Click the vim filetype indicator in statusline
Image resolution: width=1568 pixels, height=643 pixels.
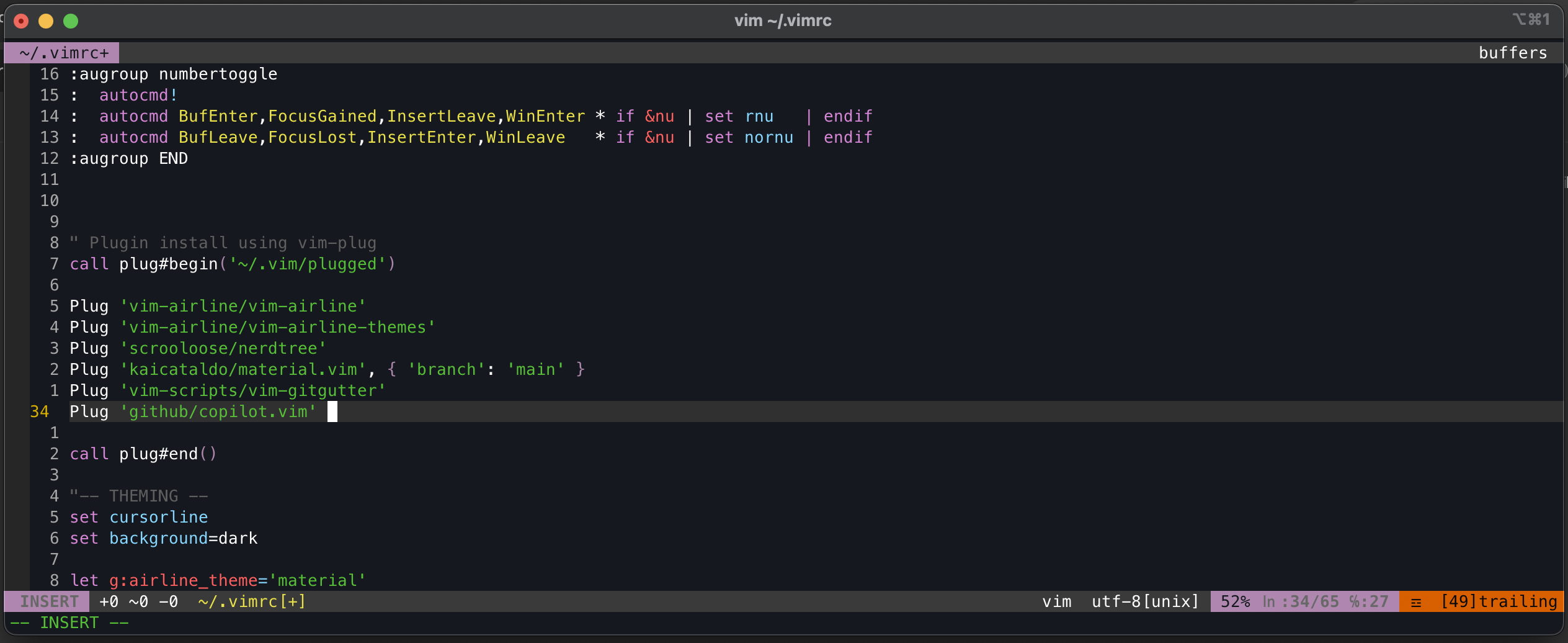(1056, 601)
